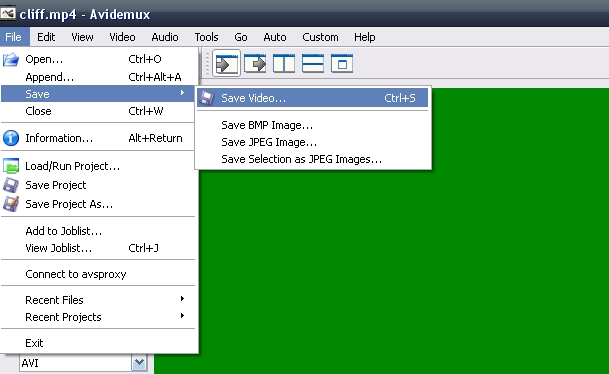The image size is (609, 374).
Task: Expand the Recent Files submenu
Action: coord(98,300)
